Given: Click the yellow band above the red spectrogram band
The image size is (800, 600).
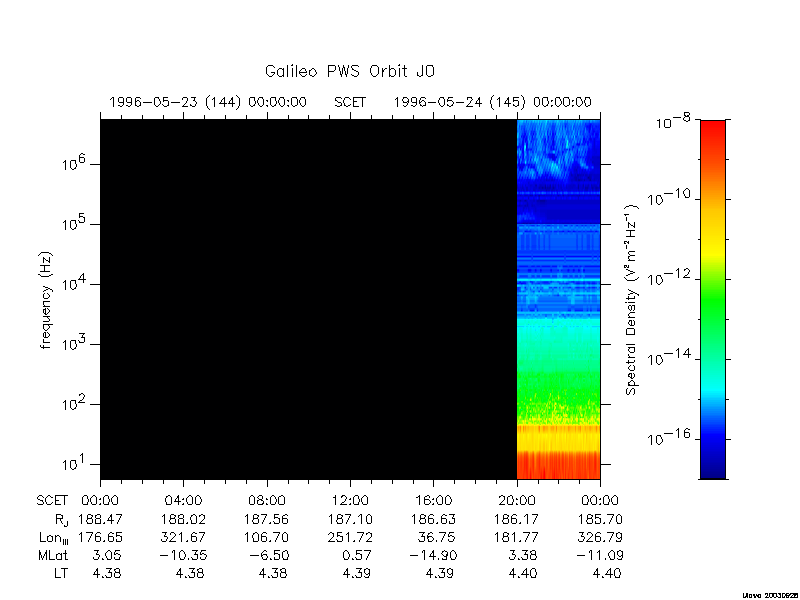Looking at the screenshot, I should (x=559, y=438).
